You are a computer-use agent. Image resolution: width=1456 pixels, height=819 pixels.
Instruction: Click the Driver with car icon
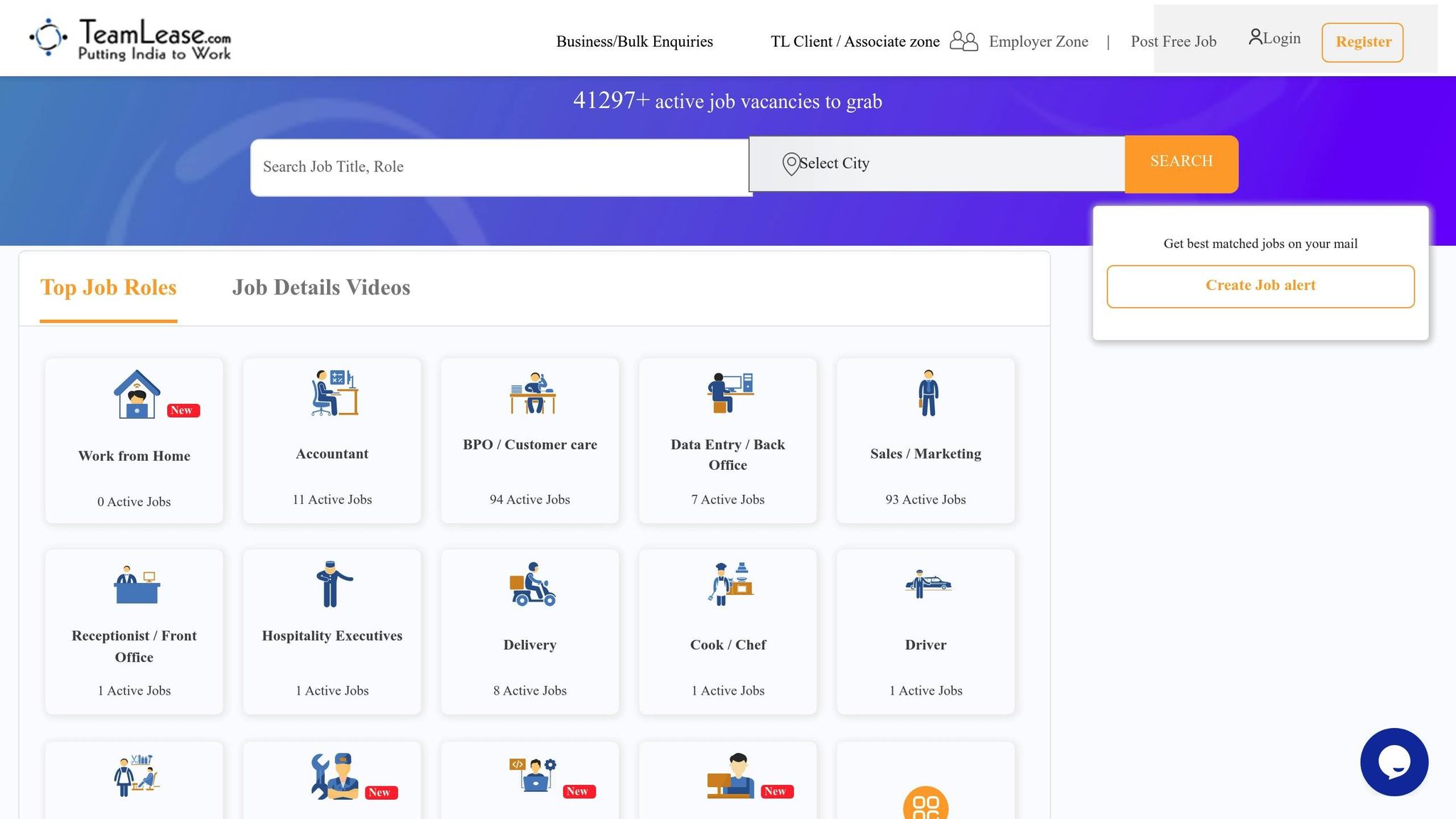(928, 584)
